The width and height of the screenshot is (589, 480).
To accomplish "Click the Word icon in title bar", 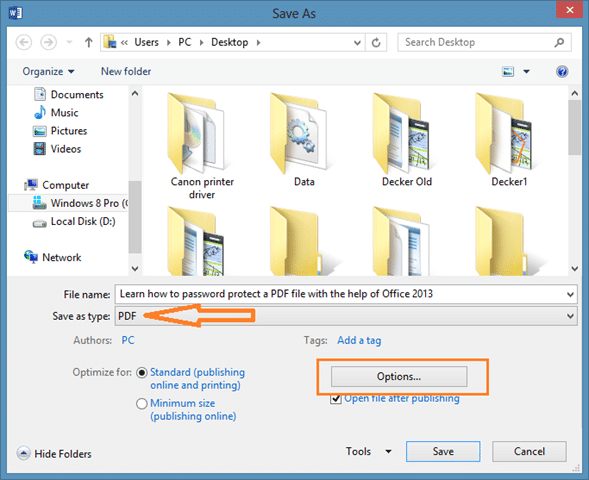I will (x=15, y=14).
